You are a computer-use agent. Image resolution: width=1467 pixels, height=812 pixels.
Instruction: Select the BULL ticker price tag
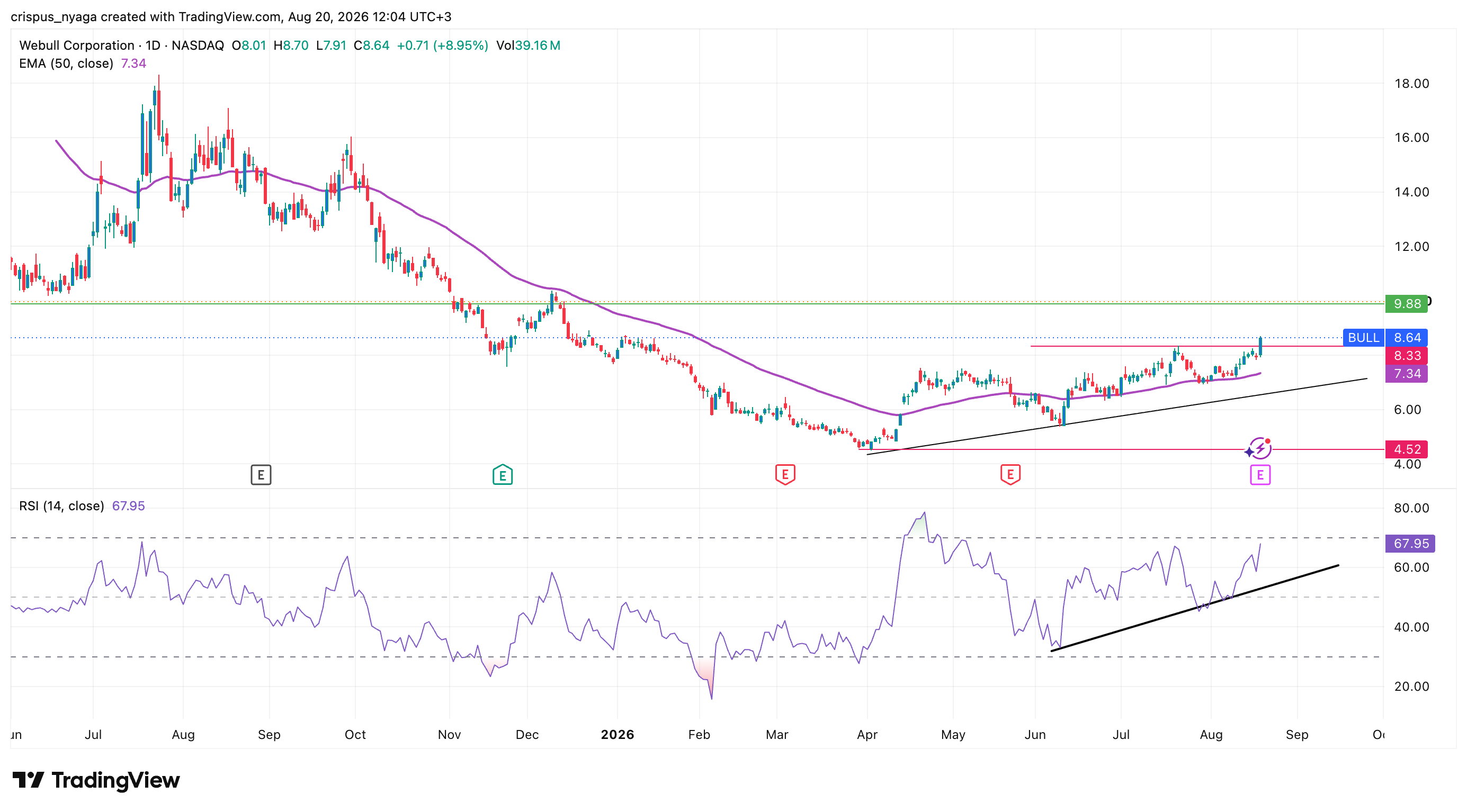coord(1363,337)
